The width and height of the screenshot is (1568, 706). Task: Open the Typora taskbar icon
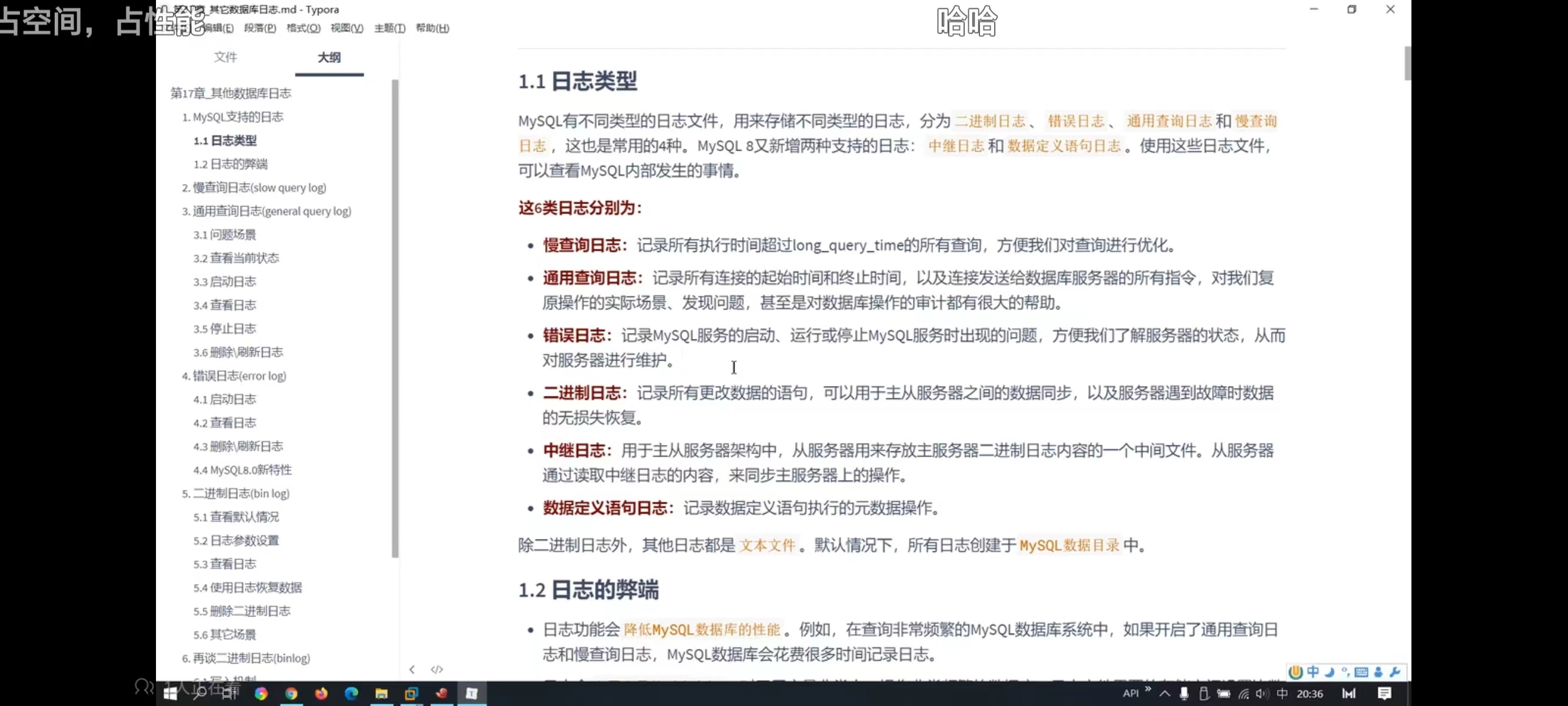coord(471,693)
